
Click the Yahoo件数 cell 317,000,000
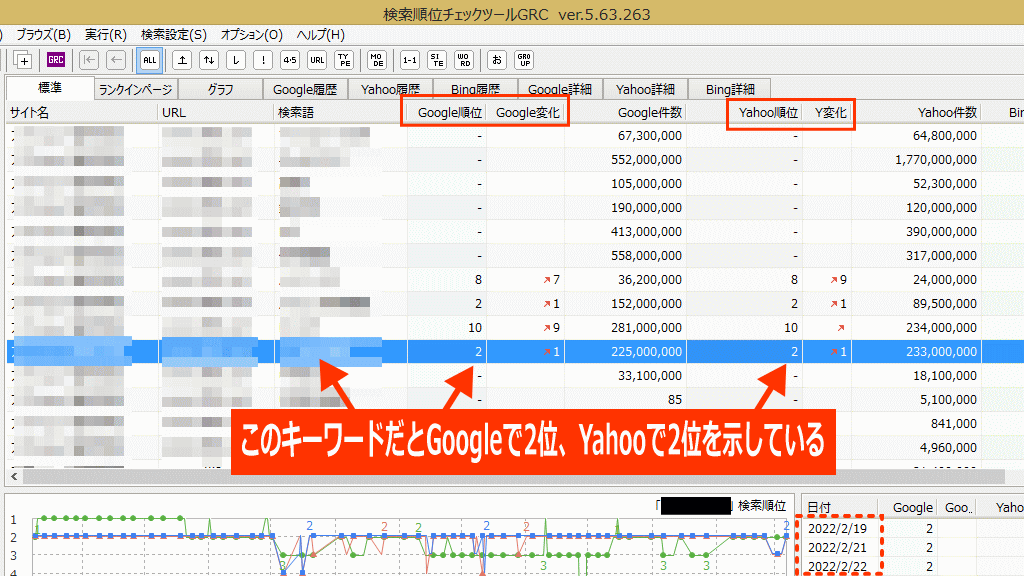pos(942,255)
